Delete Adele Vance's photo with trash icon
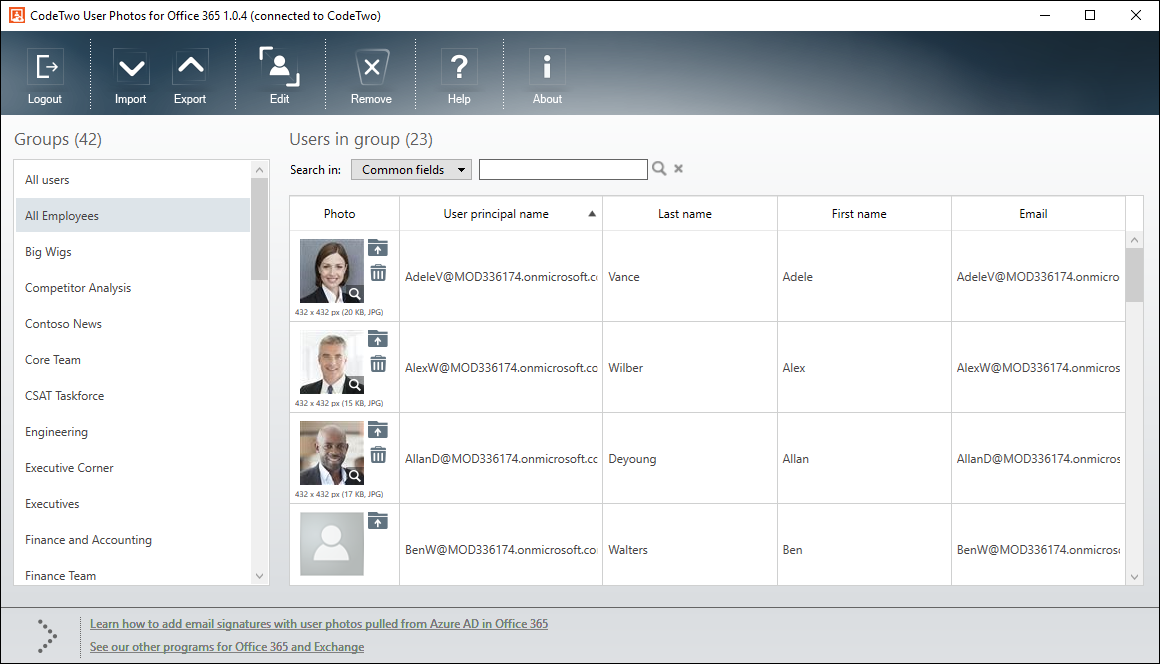1160x664 pixels. (378, 273)
